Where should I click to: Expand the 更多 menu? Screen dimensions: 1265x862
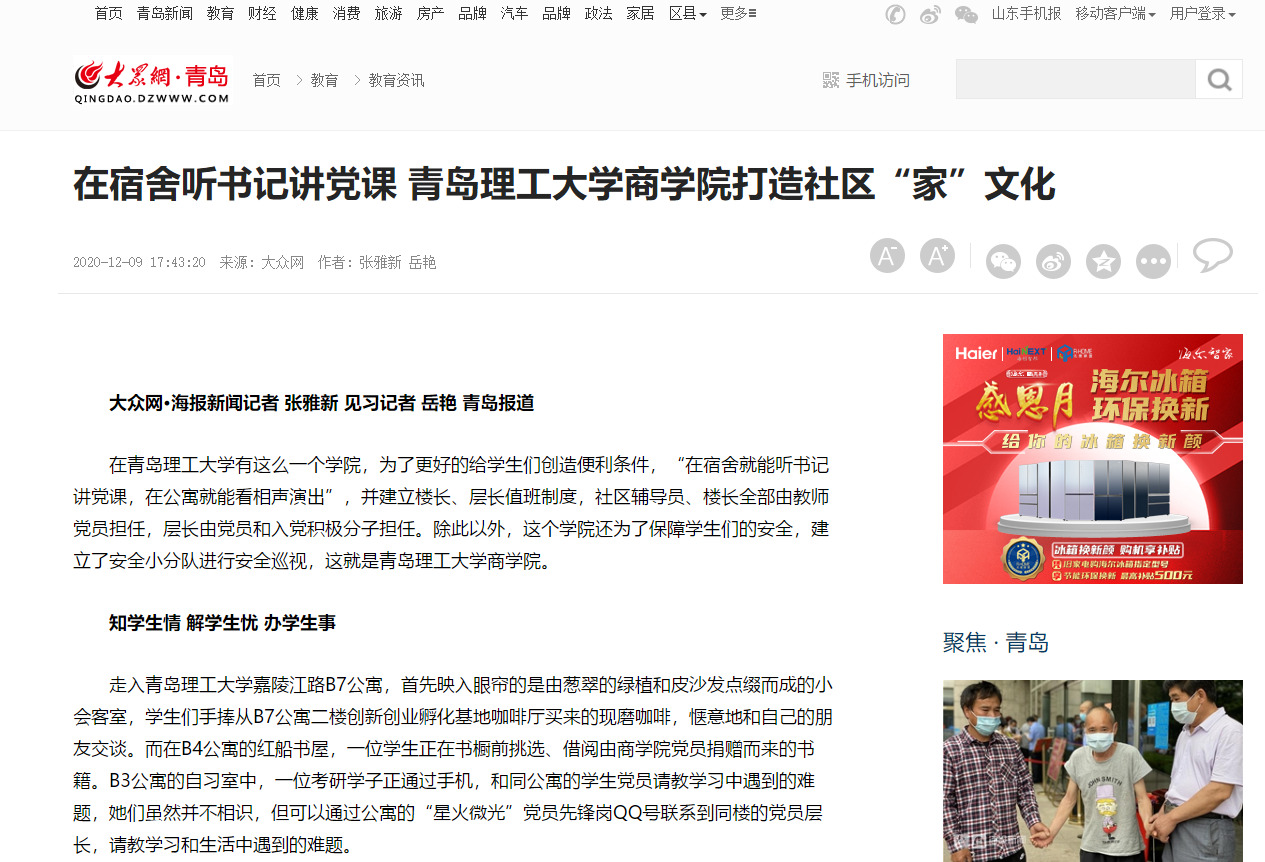[x=738, y=14]
